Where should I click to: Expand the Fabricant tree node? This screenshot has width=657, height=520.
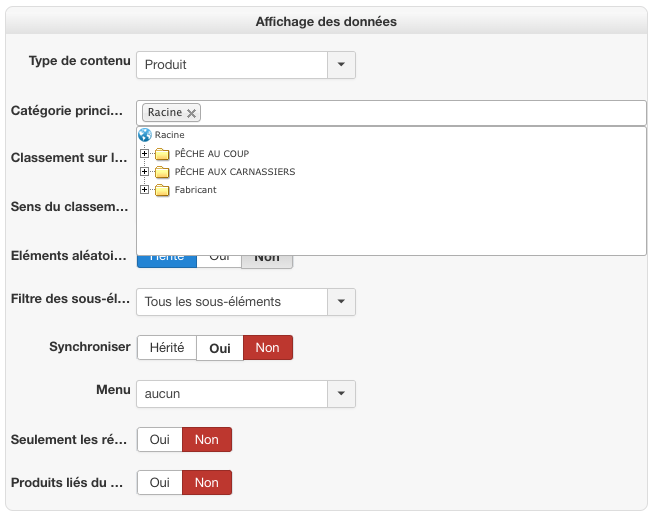pos(145,190)
